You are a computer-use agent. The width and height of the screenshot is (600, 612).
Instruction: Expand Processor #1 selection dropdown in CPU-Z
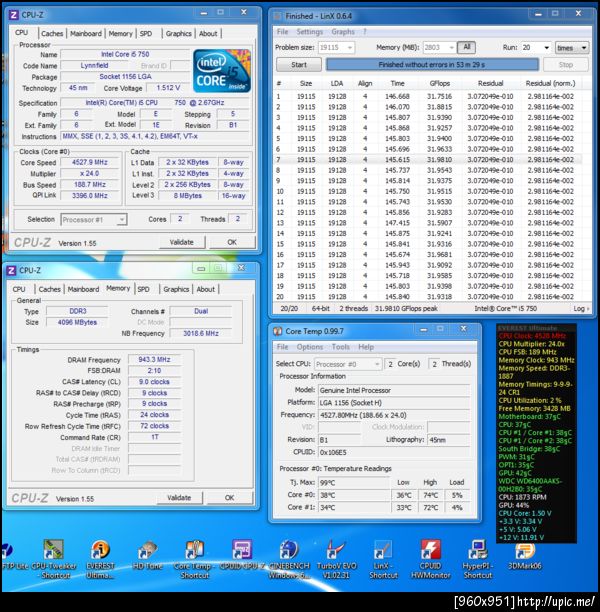point(122,220)
